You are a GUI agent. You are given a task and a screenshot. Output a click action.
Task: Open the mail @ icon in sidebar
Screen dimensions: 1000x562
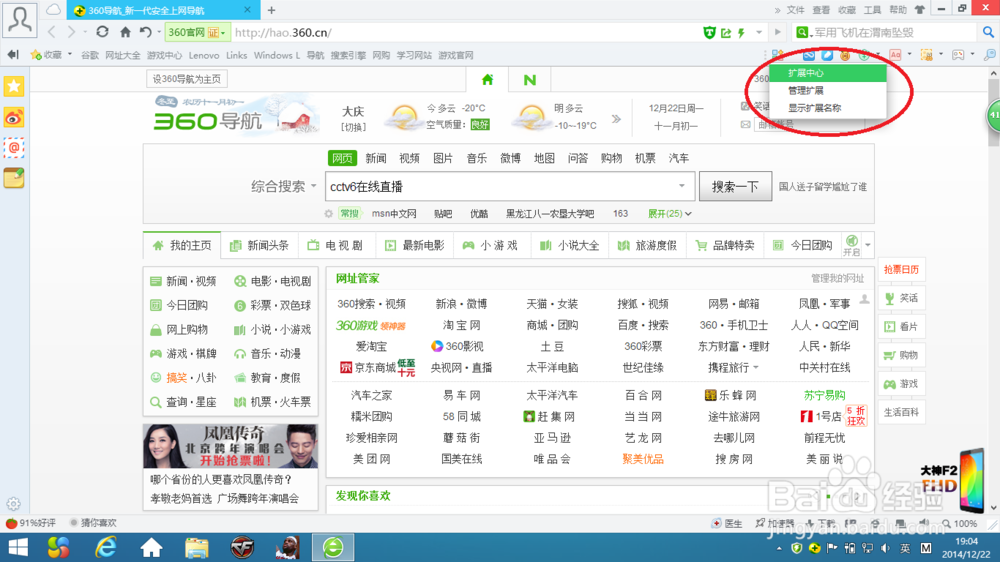13,148
